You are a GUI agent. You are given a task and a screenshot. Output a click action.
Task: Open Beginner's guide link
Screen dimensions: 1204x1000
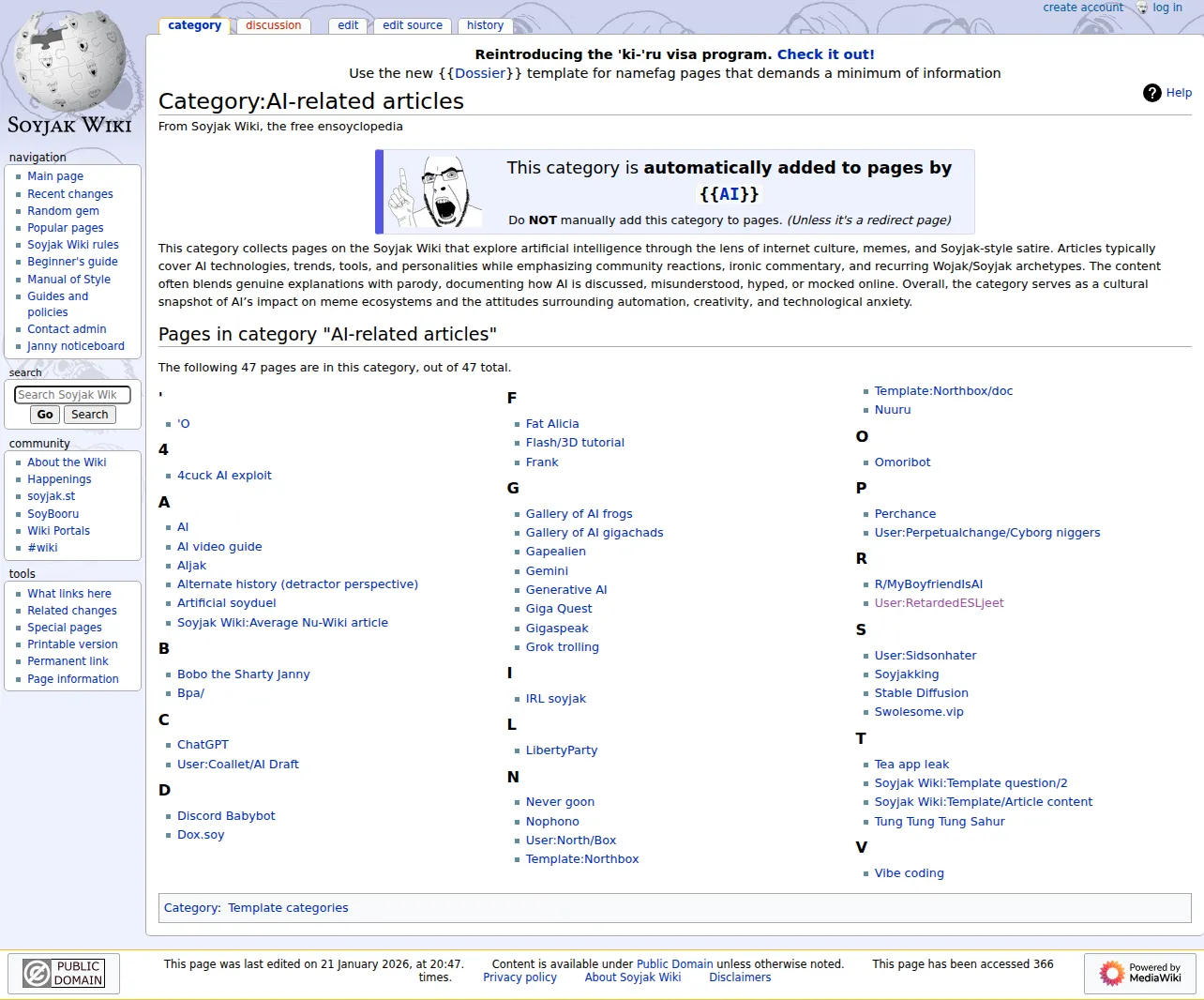[x=72, y=262]
